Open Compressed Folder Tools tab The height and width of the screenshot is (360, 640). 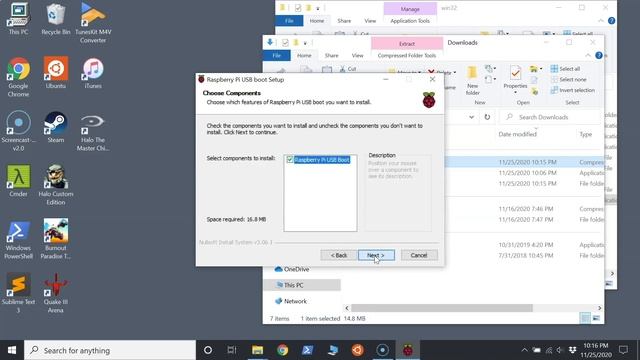[407, 56]
